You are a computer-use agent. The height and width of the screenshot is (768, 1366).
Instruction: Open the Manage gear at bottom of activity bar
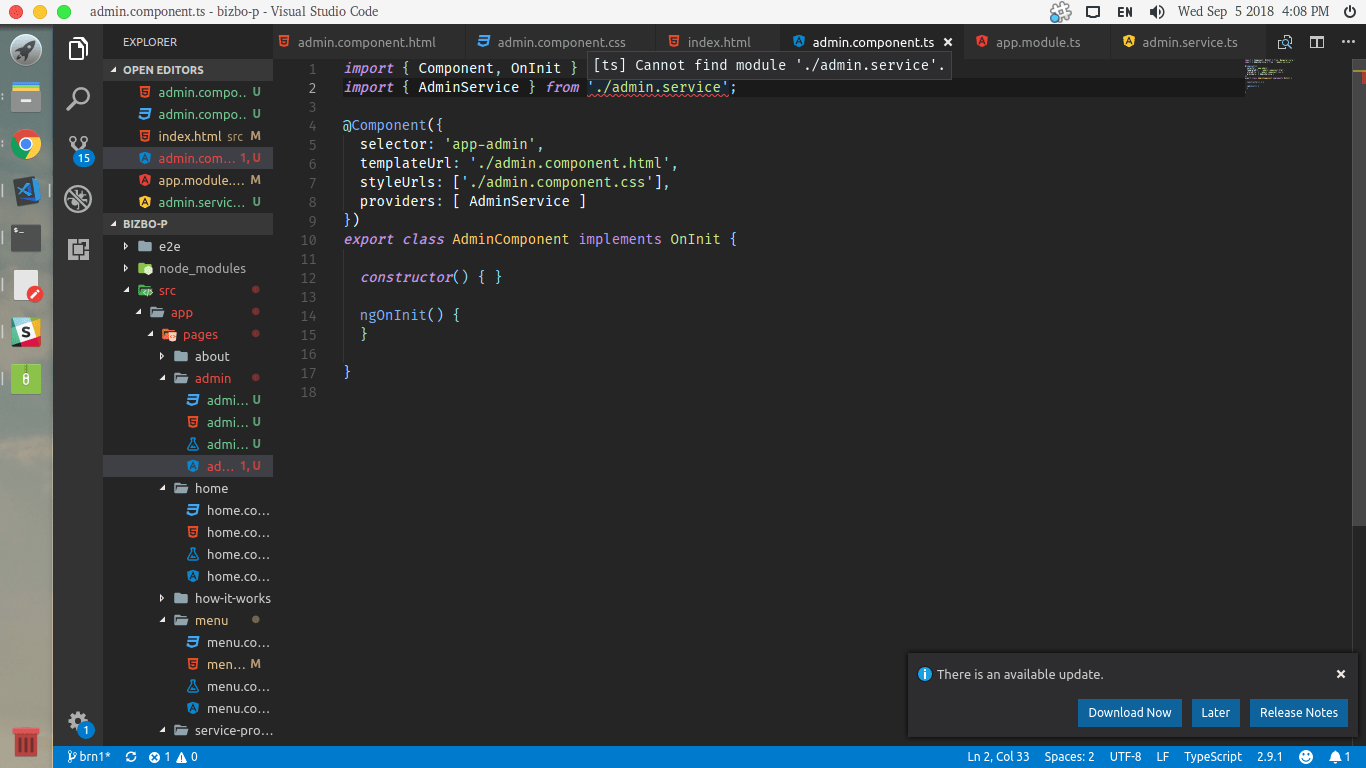coord(77,722)
